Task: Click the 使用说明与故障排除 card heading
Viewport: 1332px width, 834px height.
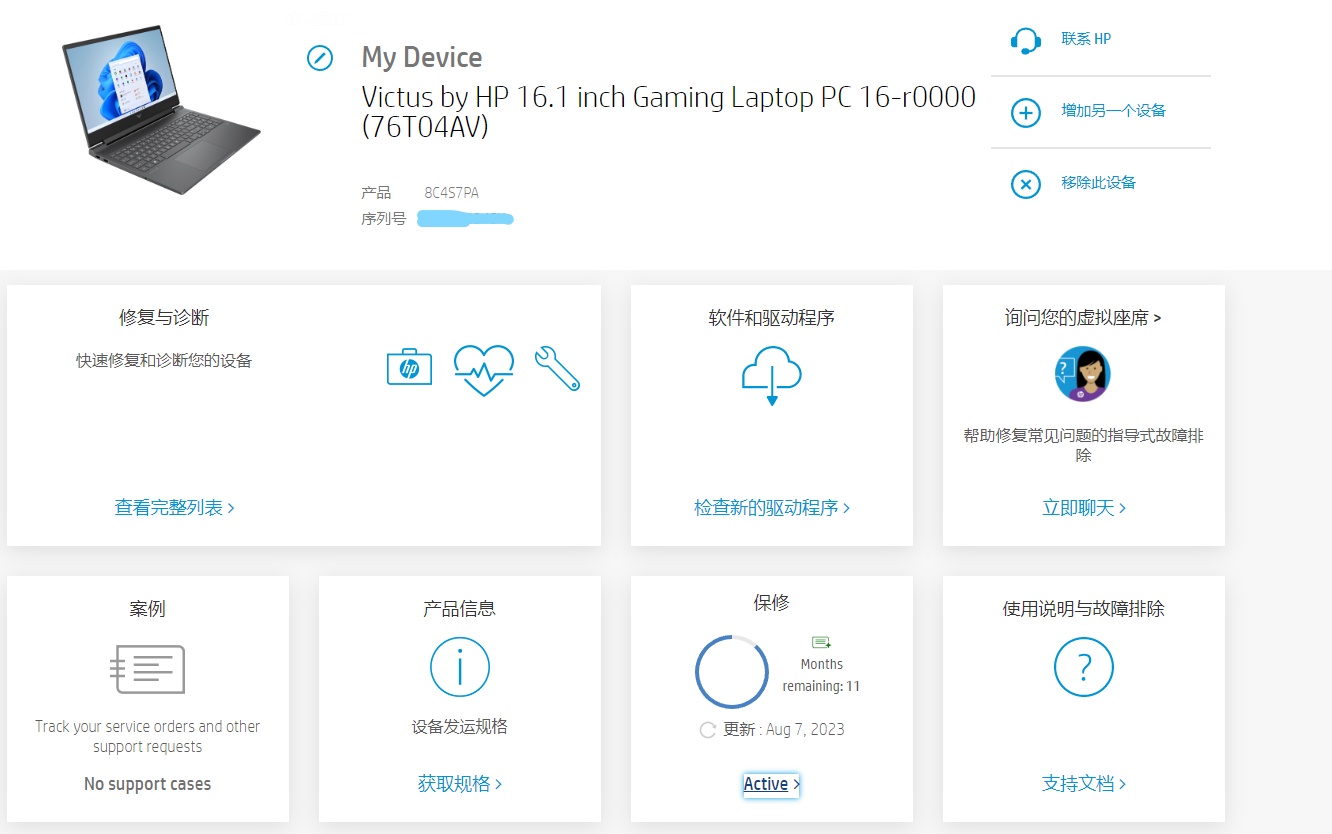Action: coord(1084,609)
